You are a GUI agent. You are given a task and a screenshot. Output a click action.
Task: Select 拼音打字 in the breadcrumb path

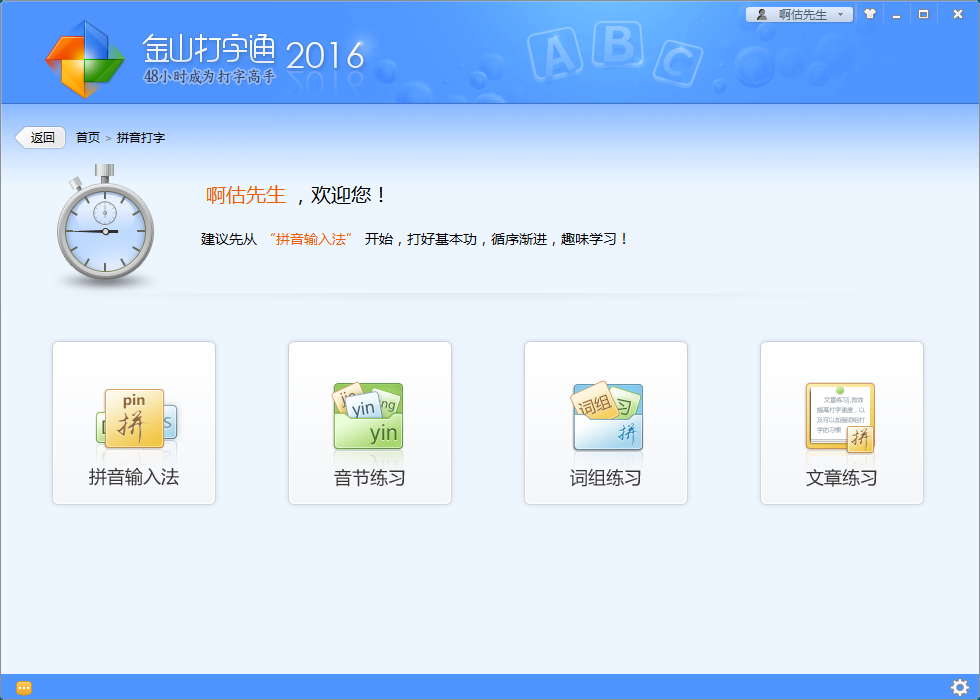(141, 138)
